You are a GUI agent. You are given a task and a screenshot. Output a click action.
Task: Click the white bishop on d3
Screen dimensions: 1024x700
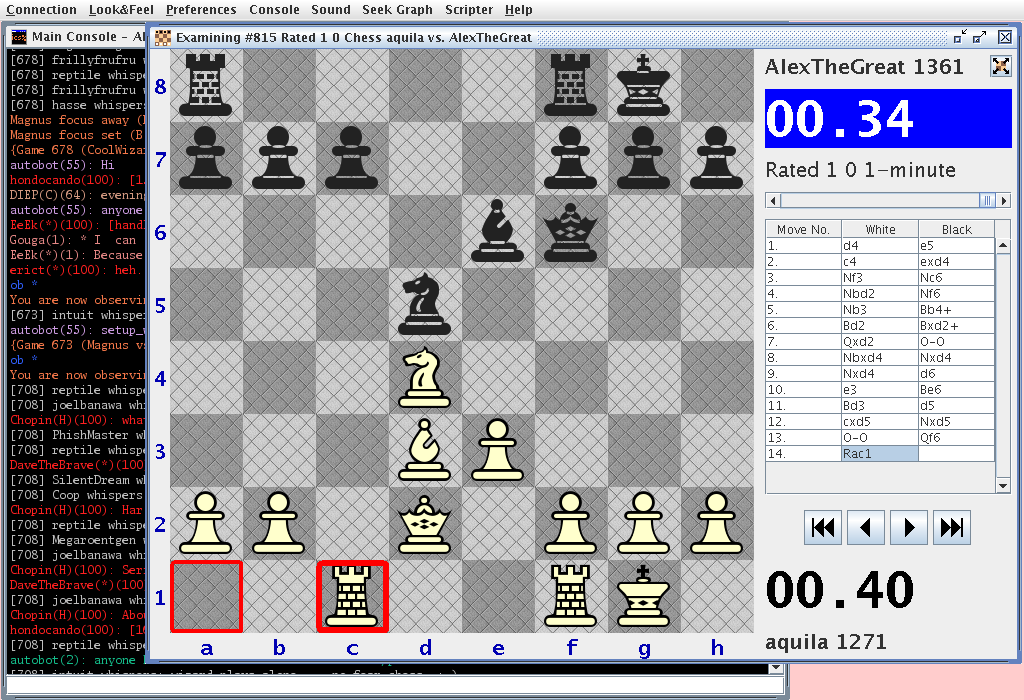pos(425,450)
